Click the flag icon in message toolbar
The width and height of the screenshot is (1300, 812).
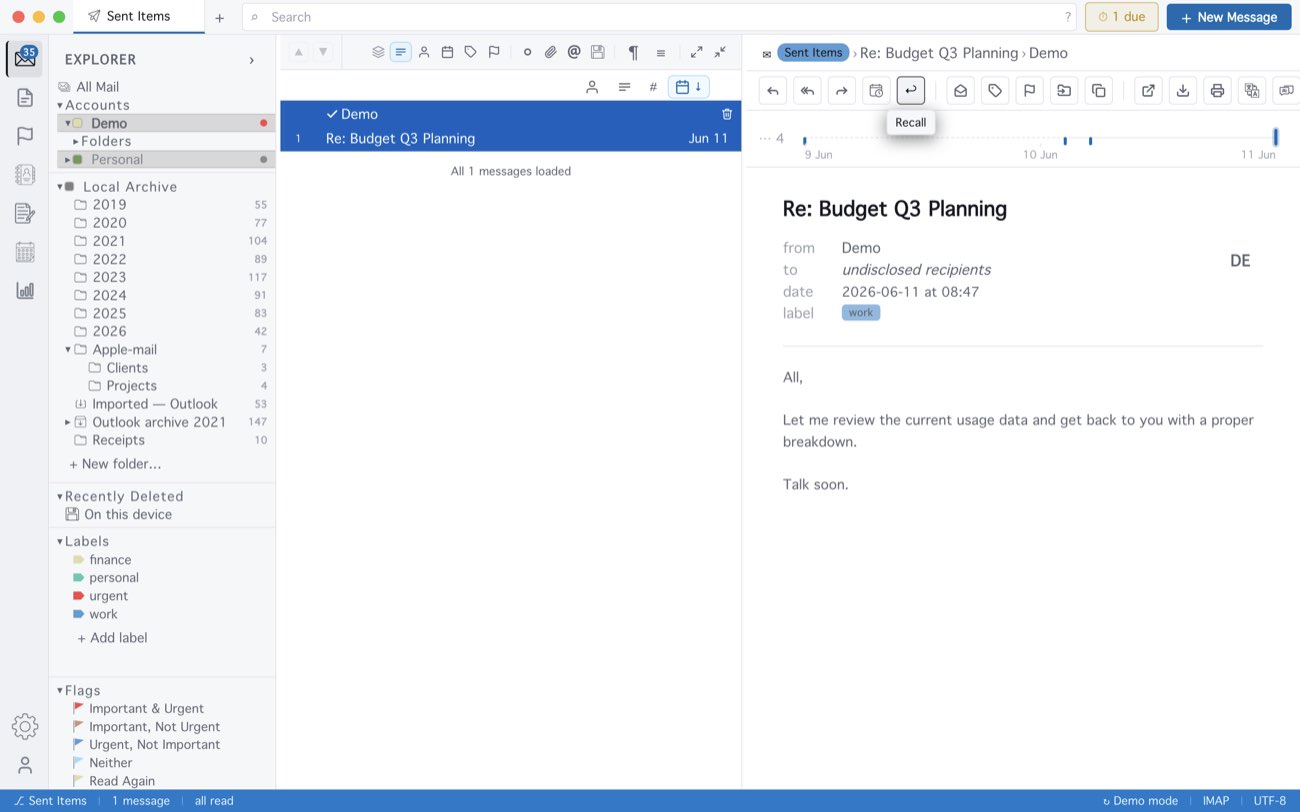click(1029, 91)
